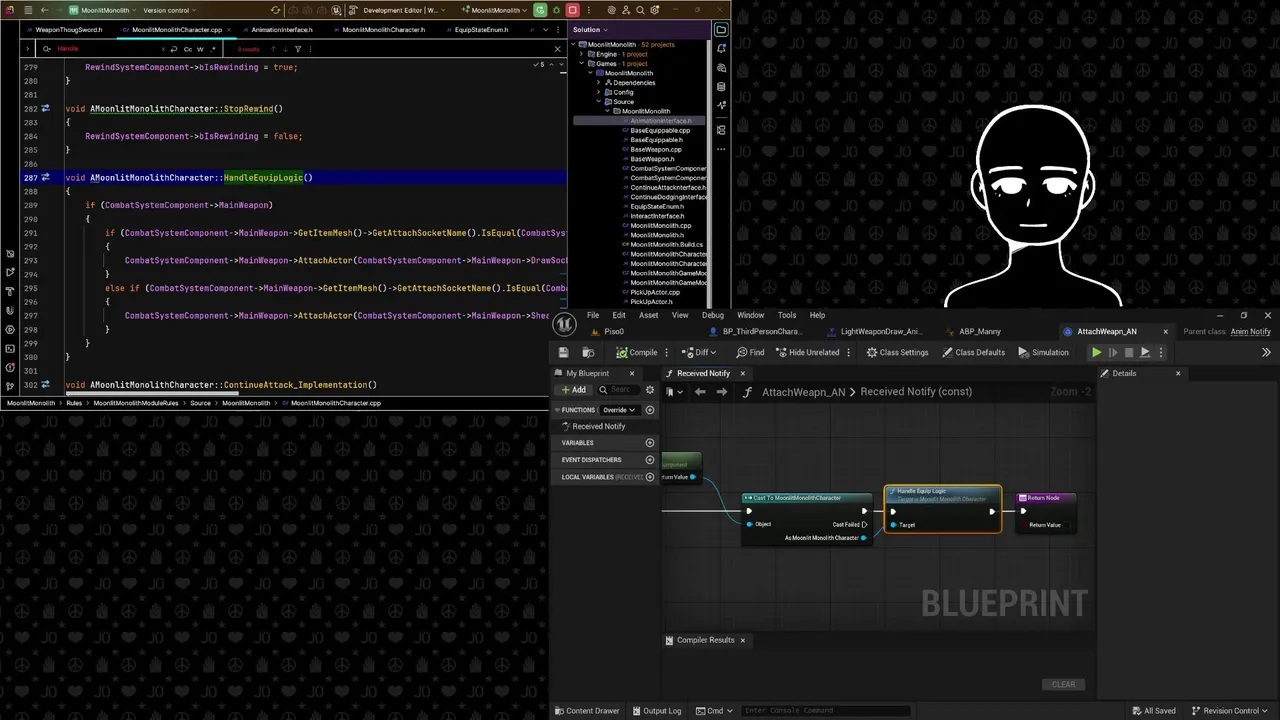The image size is (1280, 720).
Task: Open Class Defaults in blueprint editor
Action: pyautogui.click(x=973, y=352)
